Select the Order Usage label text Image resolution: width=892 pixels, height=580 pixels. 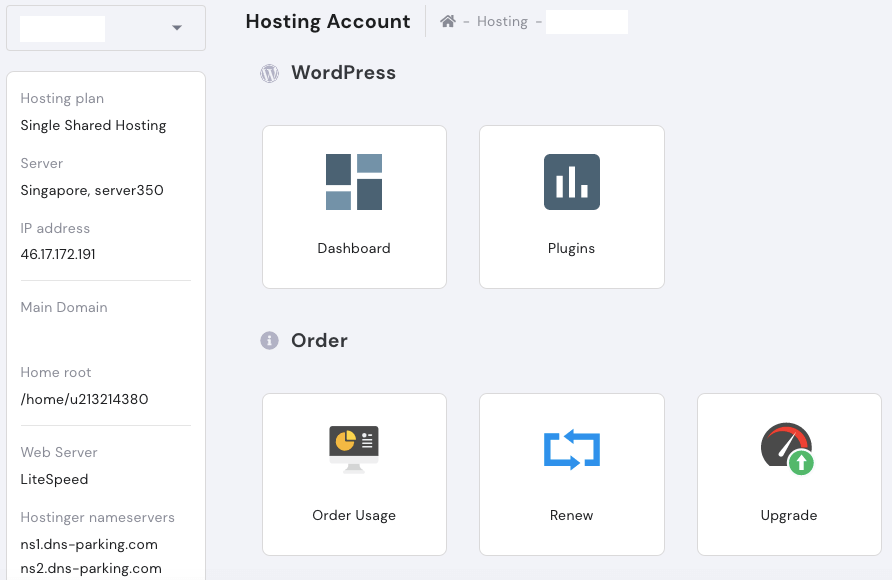[354, 516]
